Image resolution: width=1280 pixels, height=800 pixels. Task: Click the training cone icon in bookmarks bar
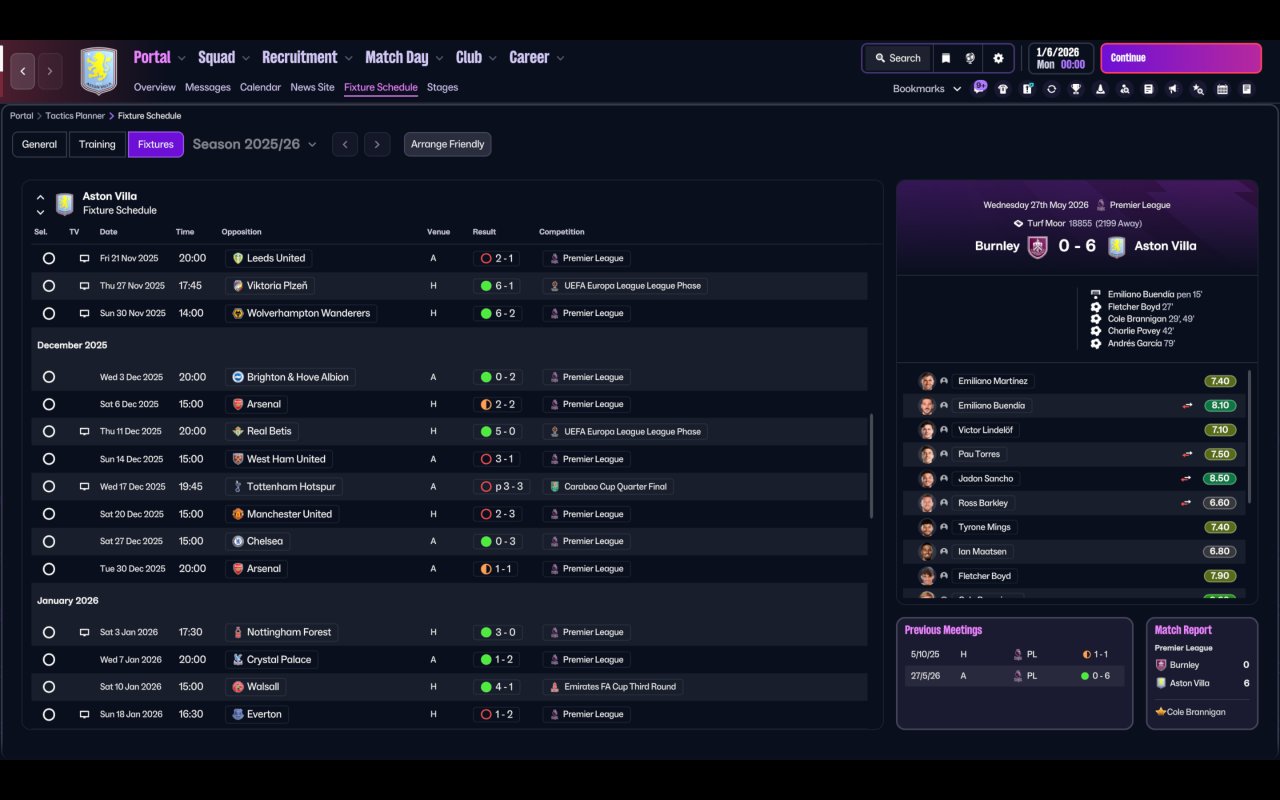tap(1100, 89)
